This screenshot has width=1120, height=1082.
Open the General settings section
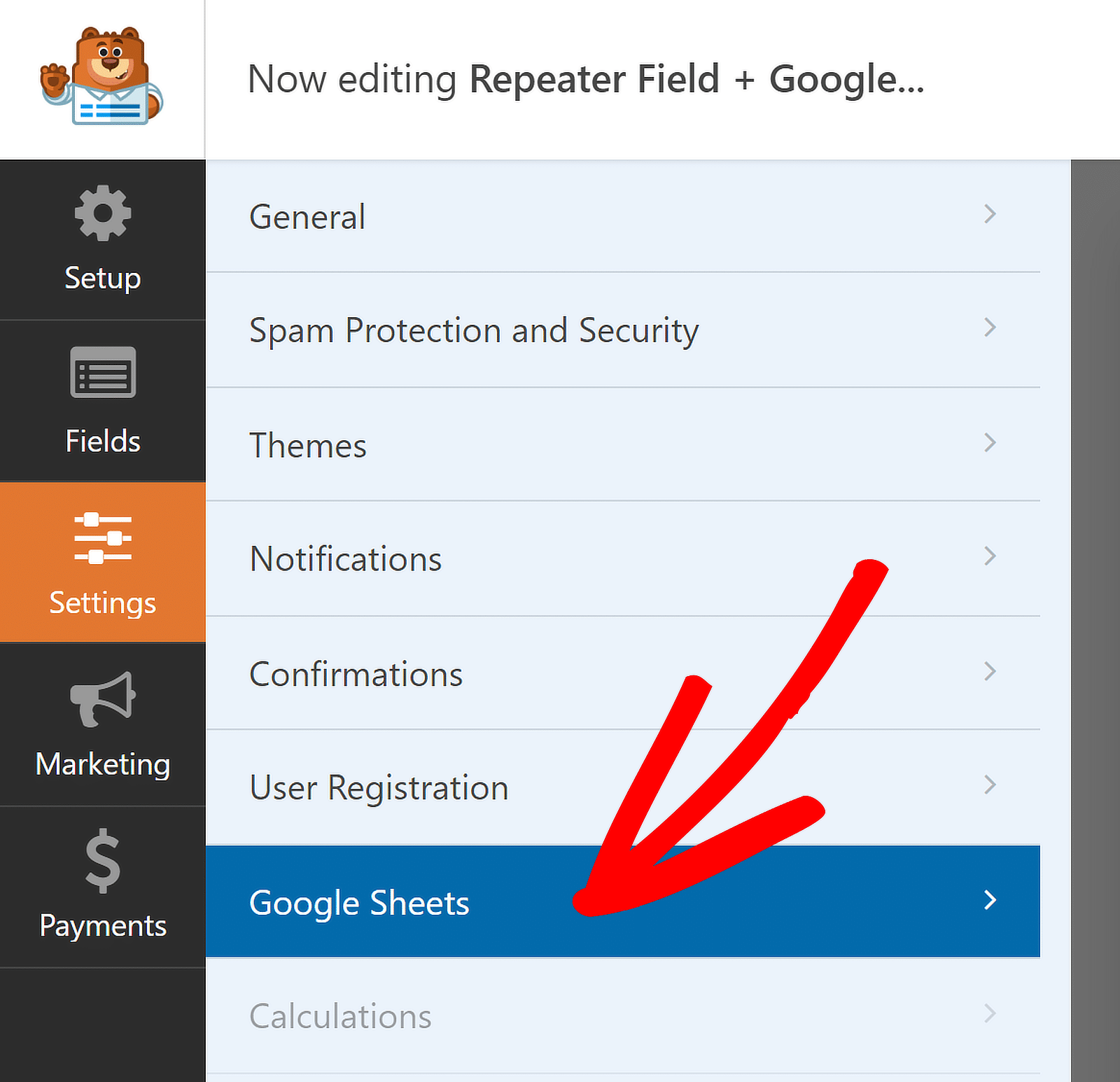[307, 217]
